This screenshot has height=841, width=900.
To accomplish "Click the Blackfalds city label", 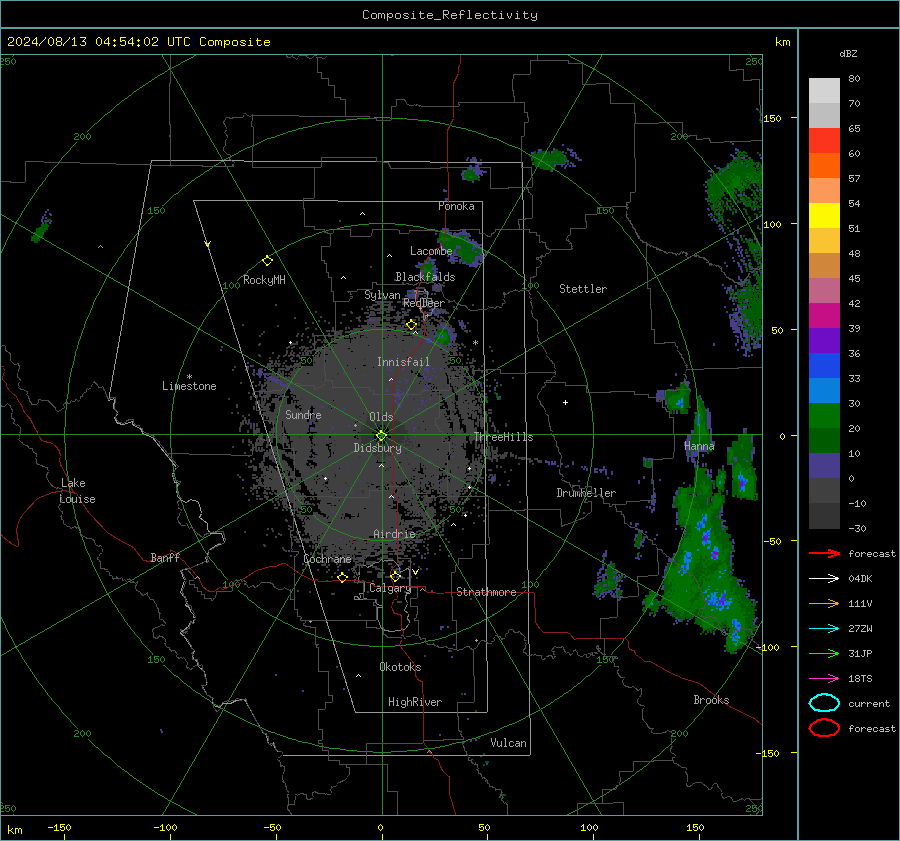I will pyautogui.click(x=425, y=277).
